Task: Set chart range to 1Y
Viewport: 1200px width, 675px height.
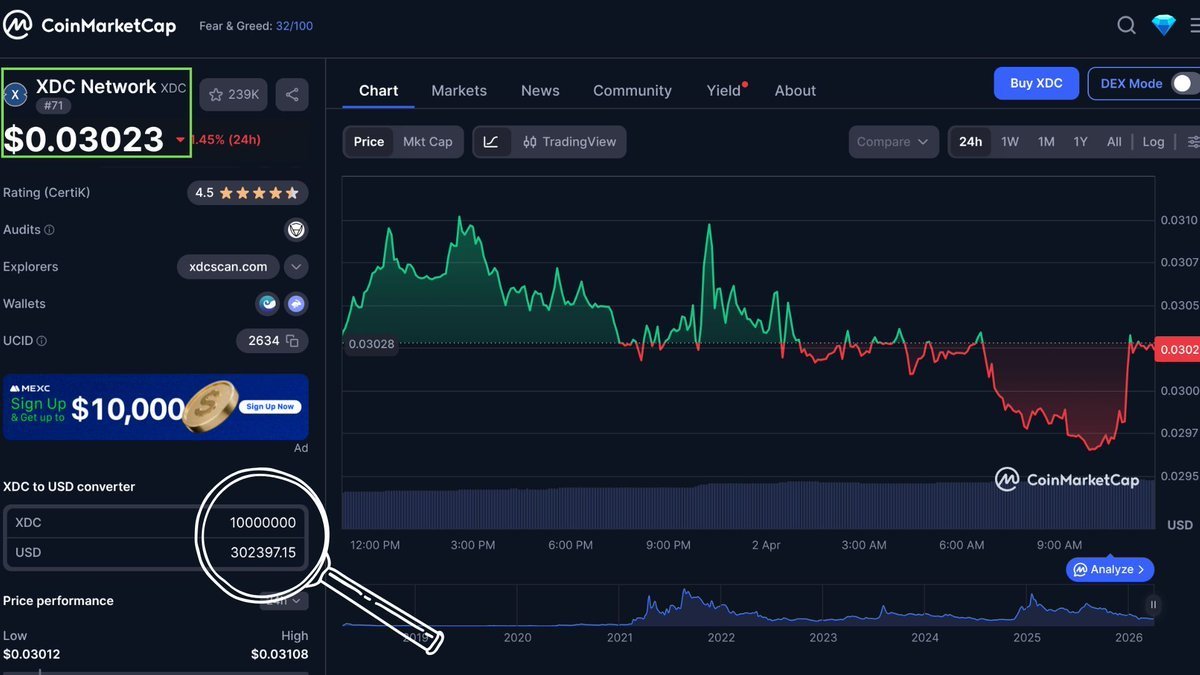Action: [x=1080, y=142]
